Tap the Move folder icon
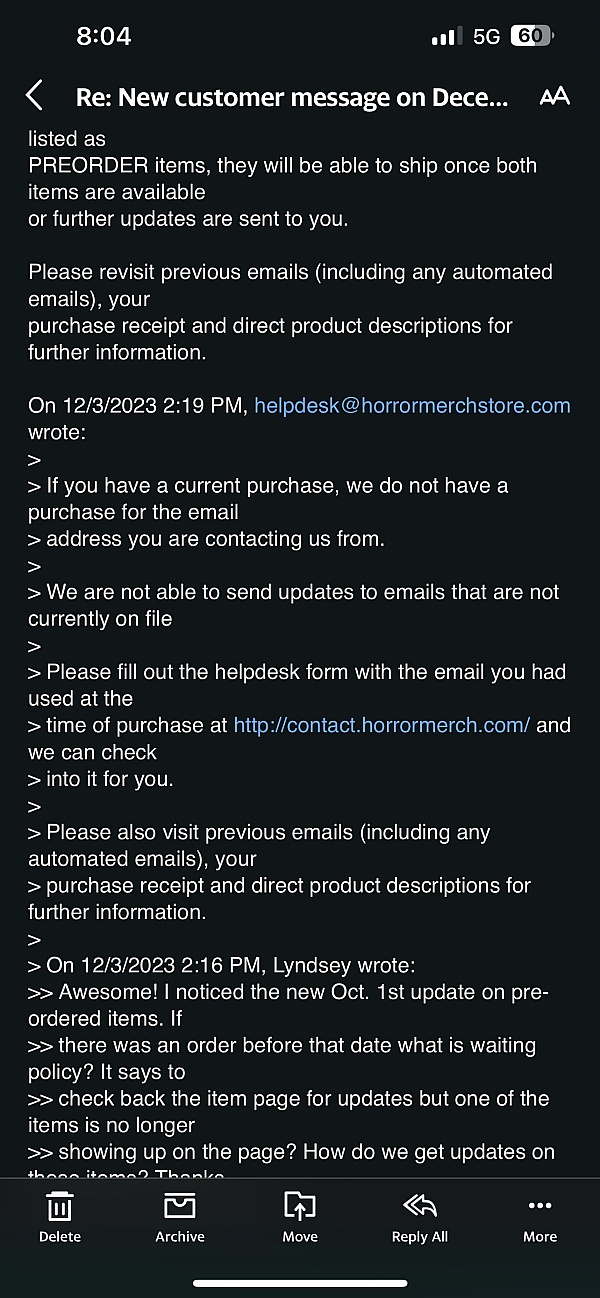The width and height of the screenshot is (600, 1298). tap(300, 1206)
